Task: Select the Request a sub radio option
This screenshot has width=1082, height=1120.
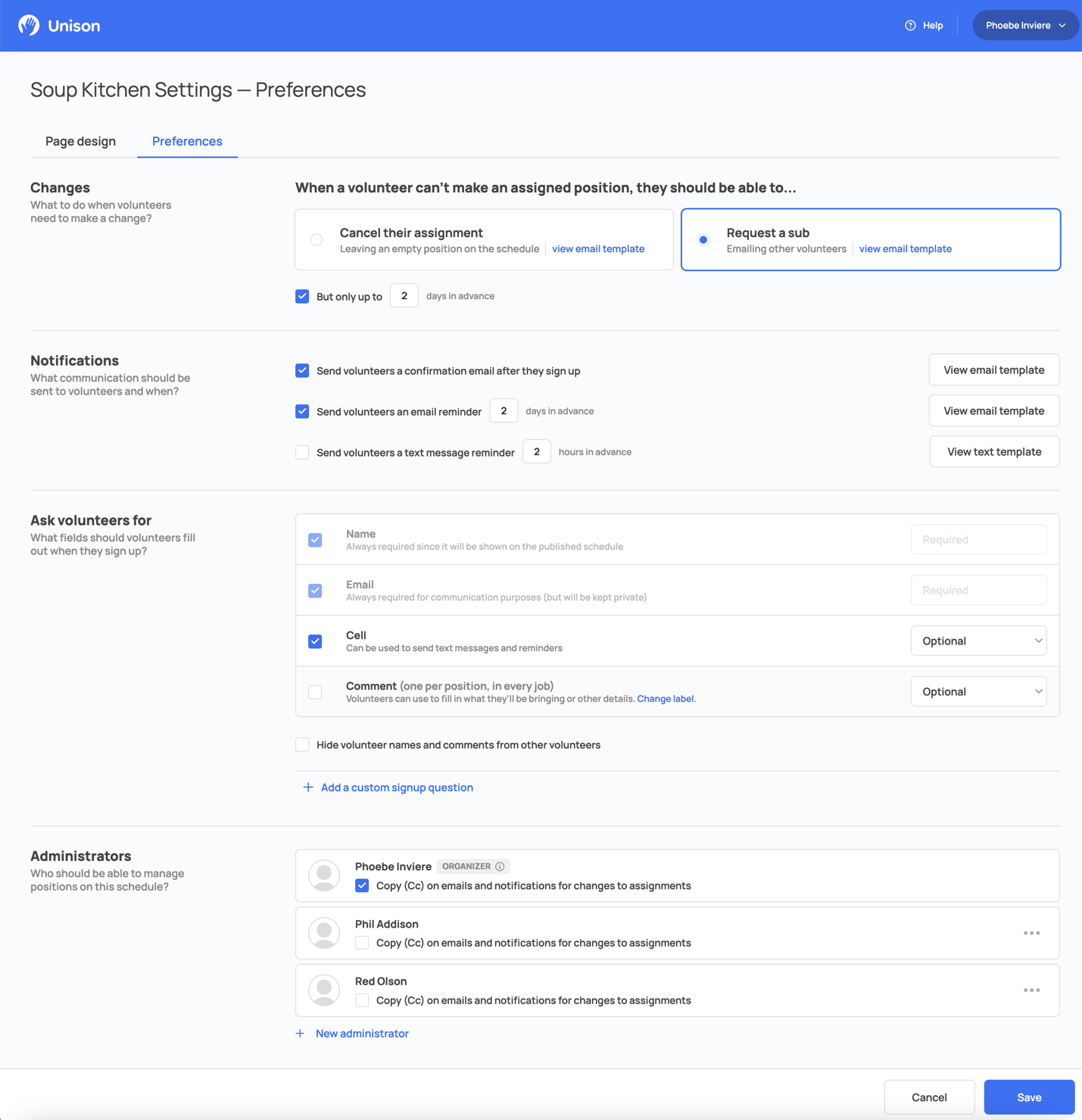Action: pyautogui.click(x=703, y=240)
